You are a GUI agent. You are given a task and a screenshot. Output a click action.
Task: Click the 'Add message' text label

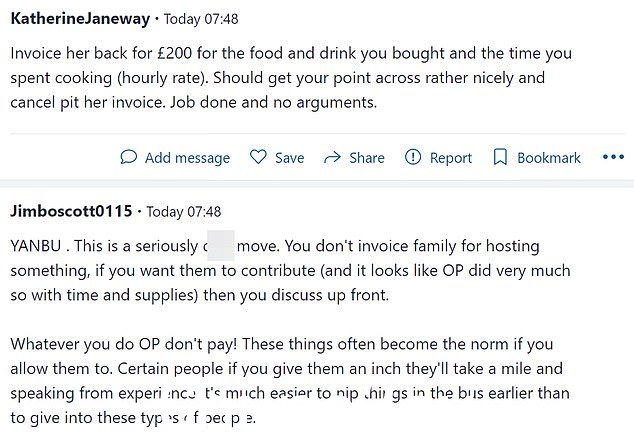187,158
